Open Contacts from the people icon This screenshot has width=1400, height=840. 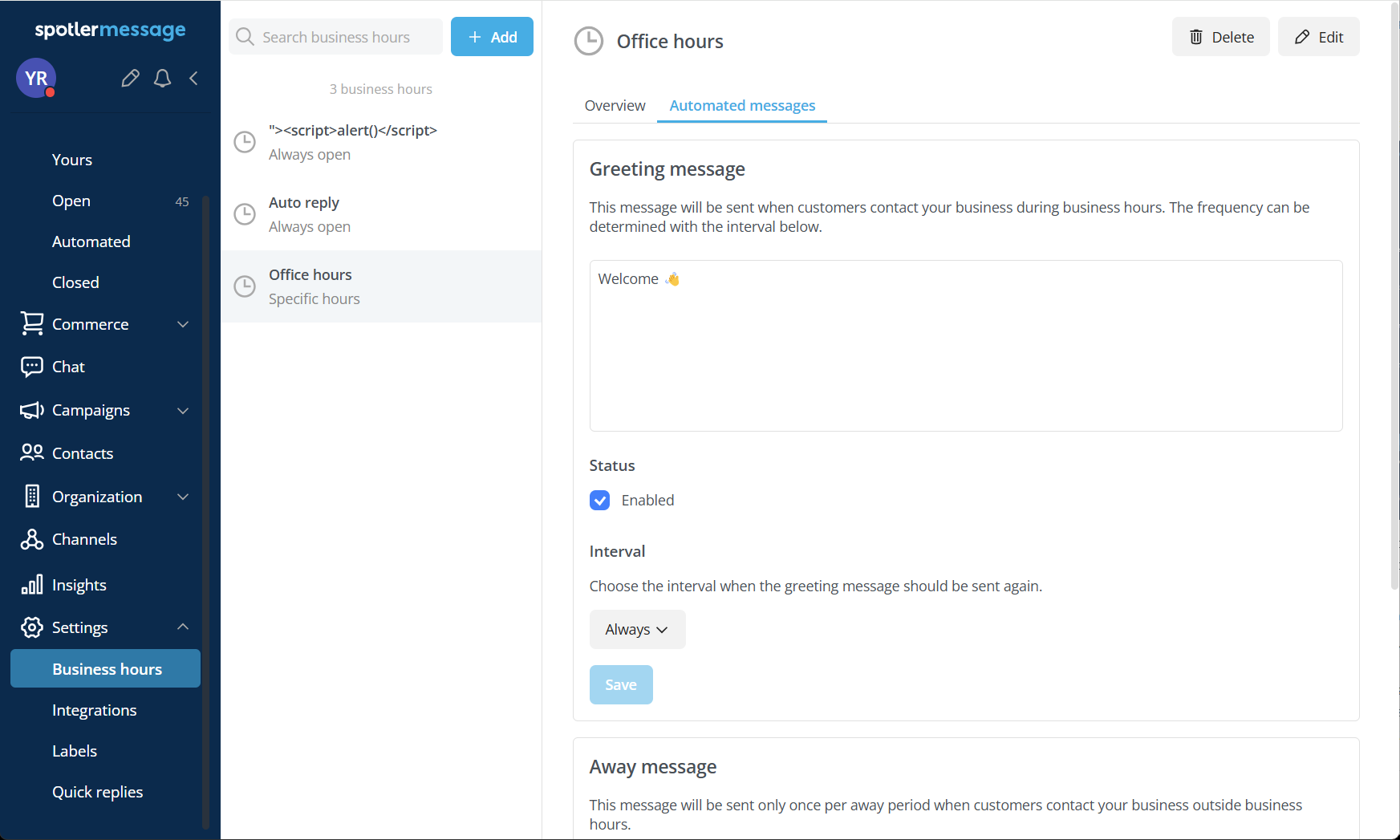(32, 453)
